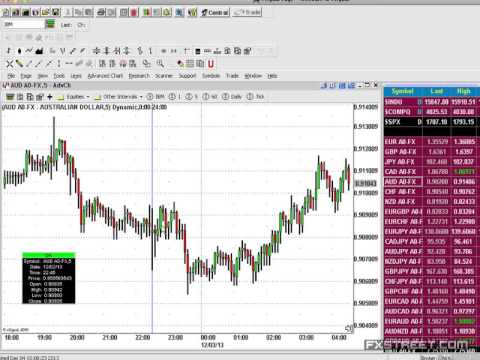Click into the symbol entry field
Image resolution: width=480 pixels, height=360 pixels.
tap(23, 24)
